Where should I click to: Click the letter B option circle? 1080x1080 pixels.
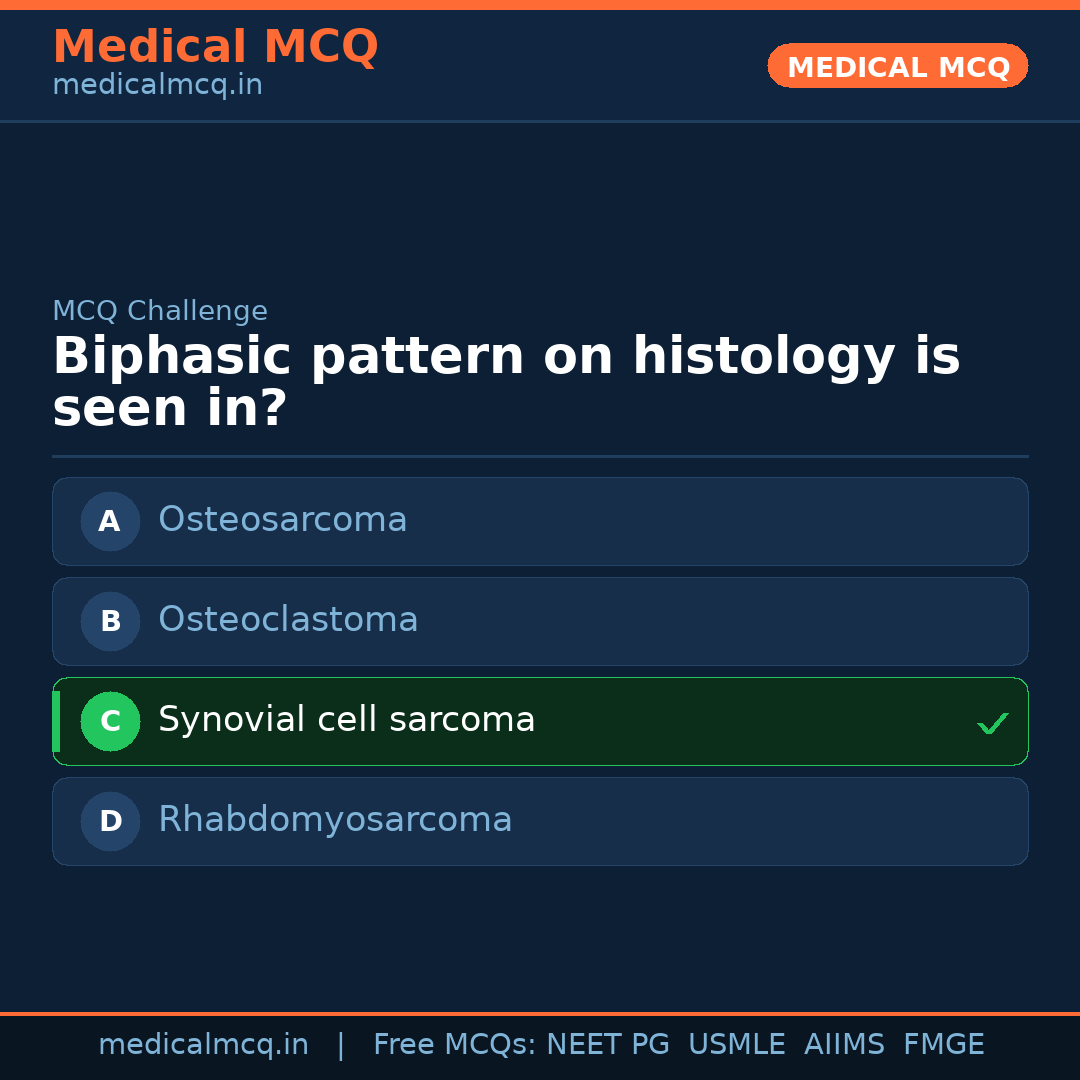[x=110, y=621]
